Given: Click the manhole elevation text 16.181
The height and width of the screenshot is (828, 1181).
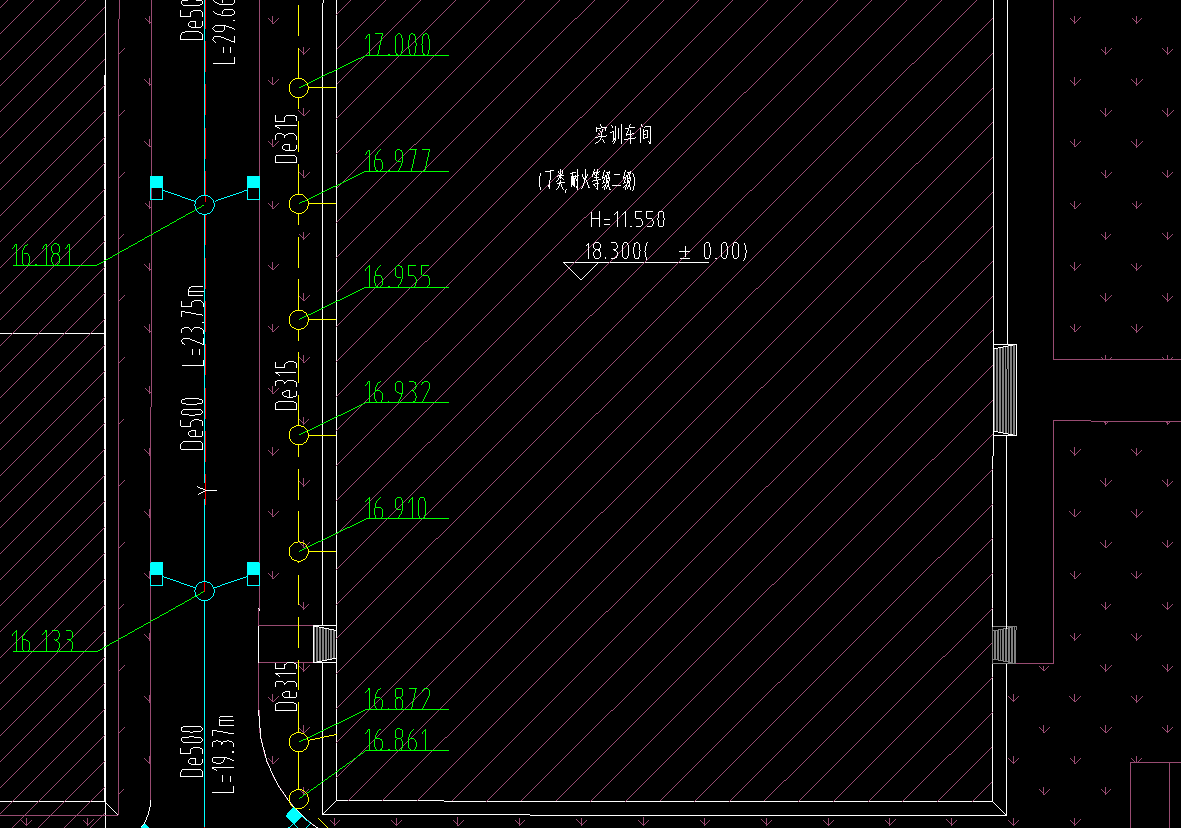Looking at the screenshot, I should coord(43,255).
